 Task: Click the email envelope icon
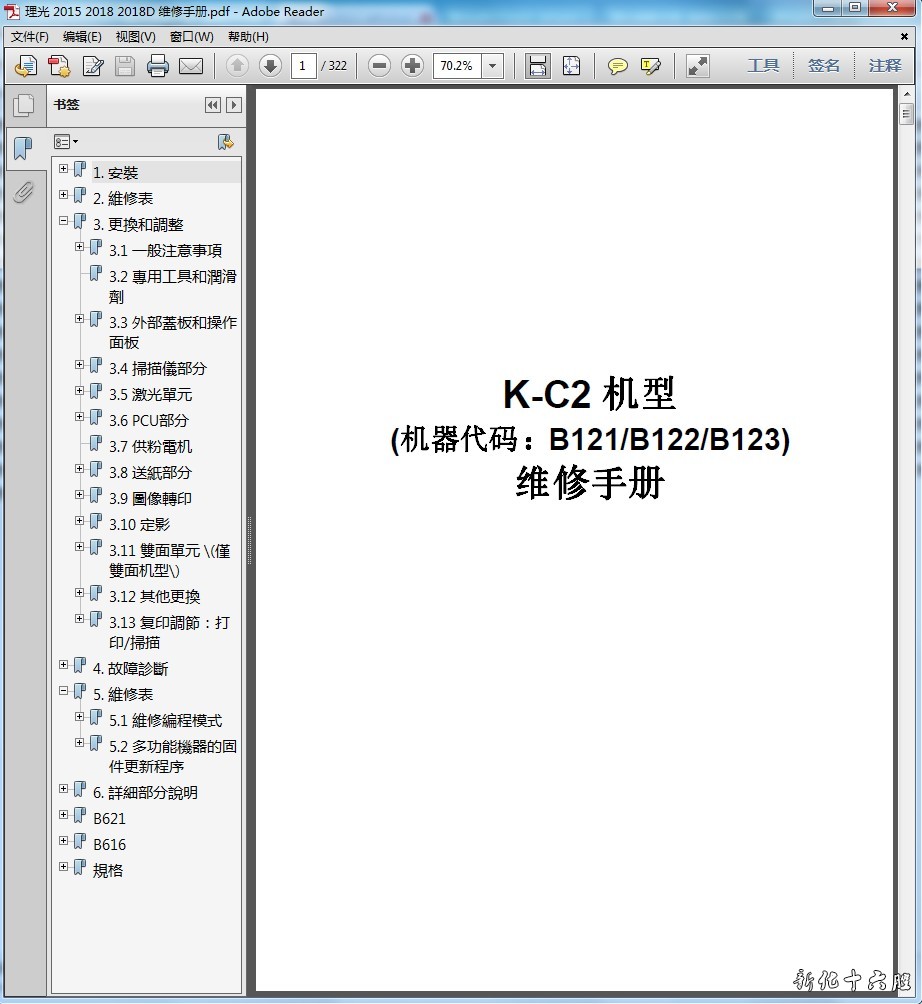(191, 66)
